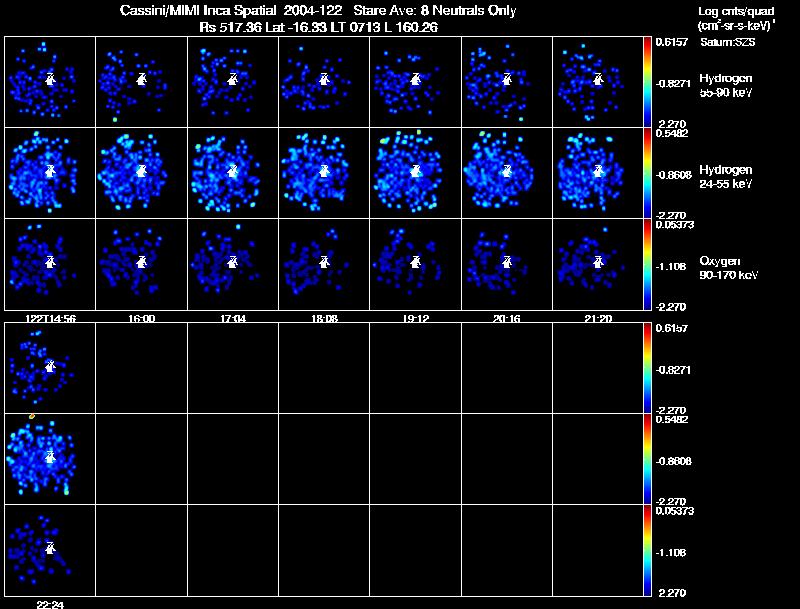This screenshot has height=609, width=800.
Task: Click the Saturn marker in the Hydrogen 24-55 keV panel at 16:00
Action: click(141, 170)
